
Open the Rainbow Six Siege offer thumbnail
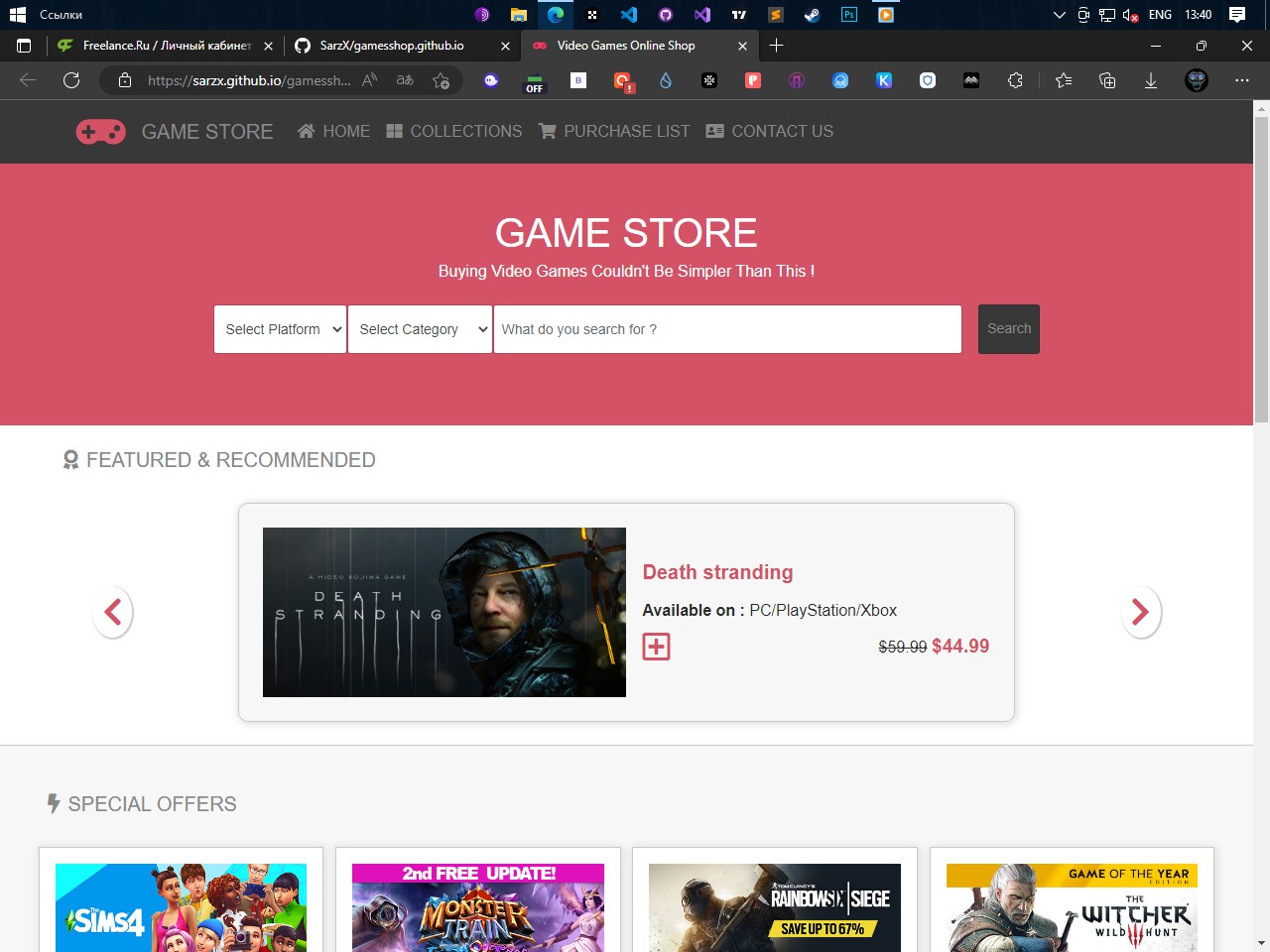pyautogui.click(x=775, y=907)
